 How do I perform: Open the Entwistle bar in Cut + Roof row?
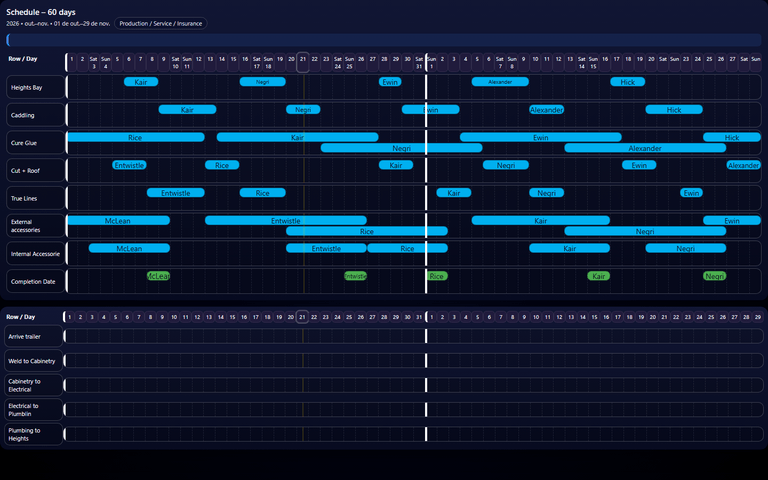(x=129, y=165)
